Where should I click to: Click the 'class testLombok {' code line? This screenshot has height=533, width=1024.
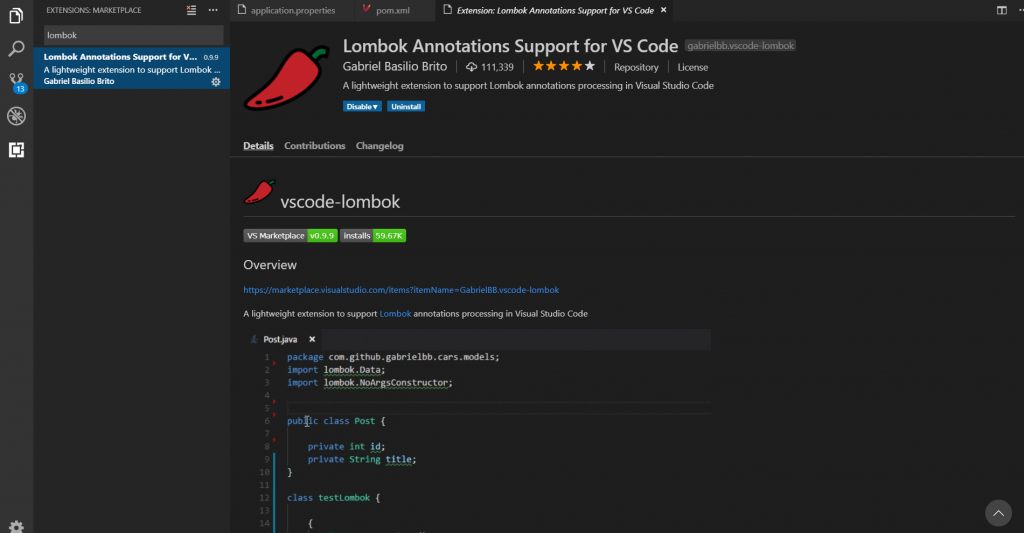[333, 498]
